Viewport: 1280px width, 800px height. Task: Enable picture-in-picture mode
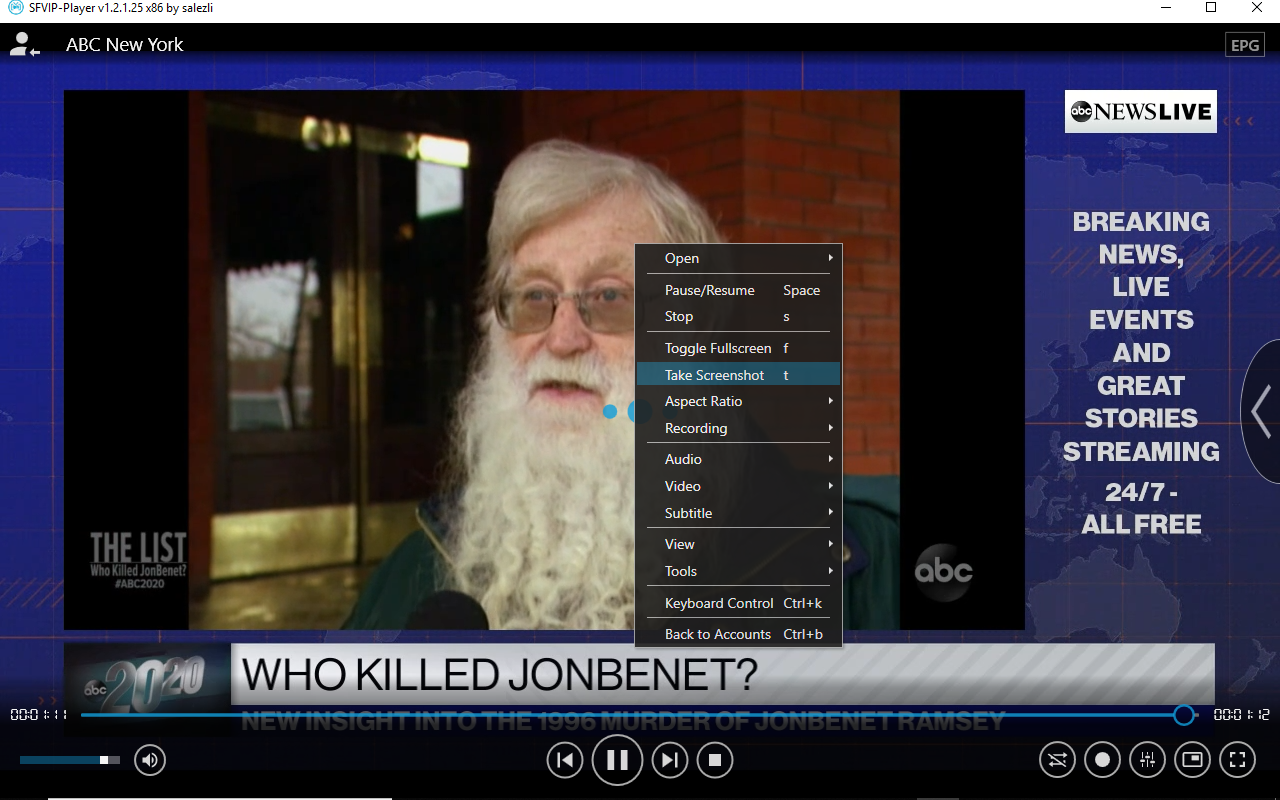coord(1192,760)
